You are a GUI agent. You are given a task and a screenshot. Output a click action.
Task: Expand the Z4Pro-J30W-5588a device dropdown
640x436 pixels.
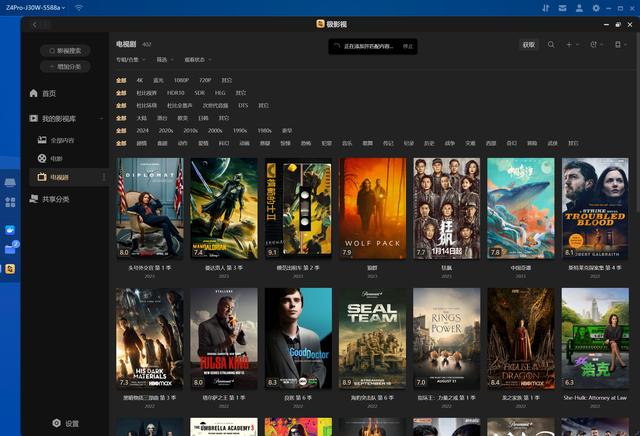[35, 8]
